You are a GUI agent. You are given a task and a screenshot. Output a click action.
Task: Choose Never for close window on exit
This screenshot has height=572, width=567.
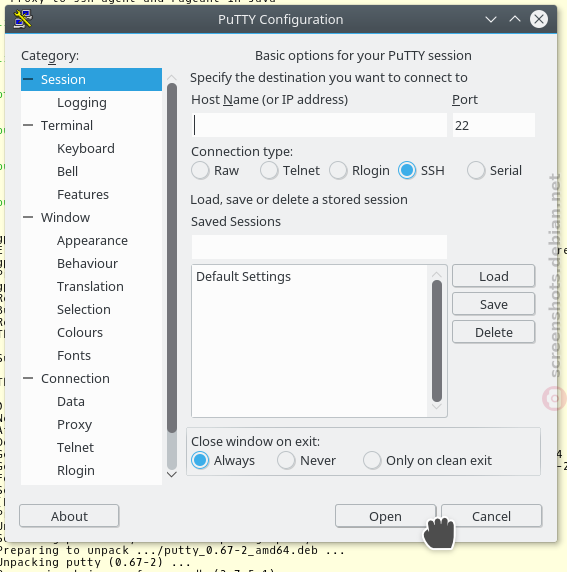click(x=286, y=460)
